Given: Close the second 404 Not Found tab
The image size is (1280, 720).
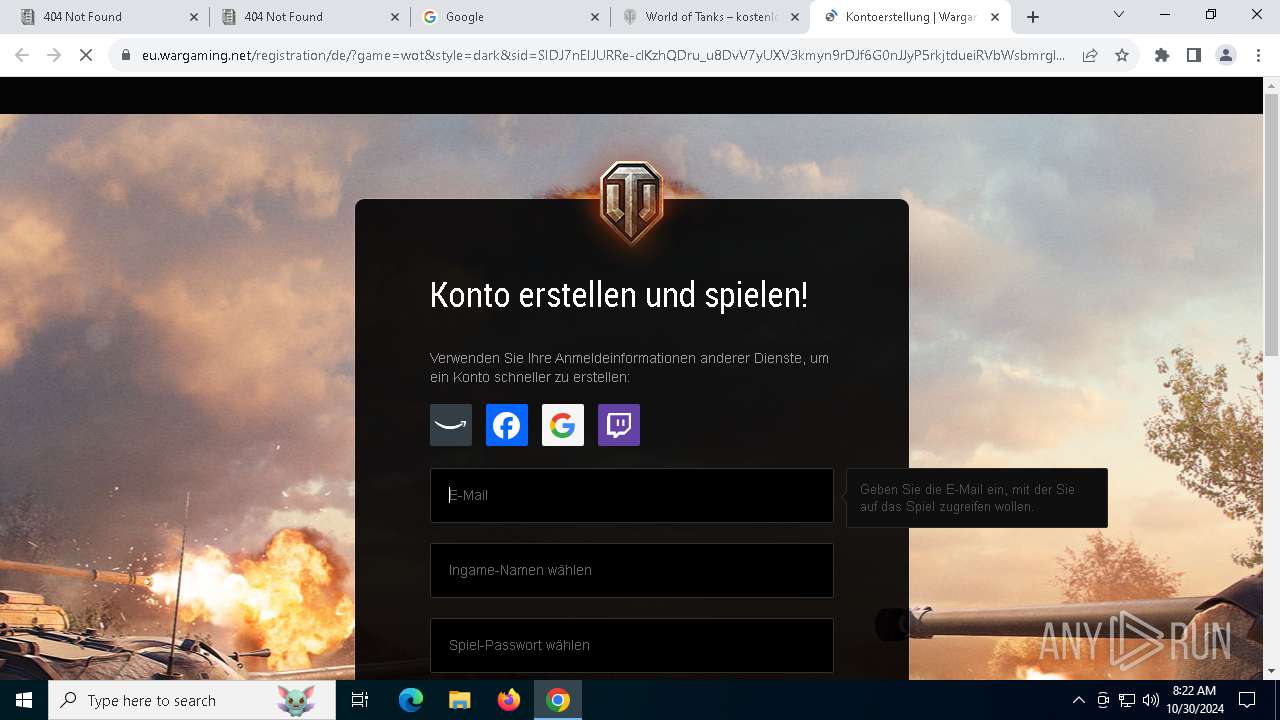Looking at the screenshot, I should [x=395, y=17].
